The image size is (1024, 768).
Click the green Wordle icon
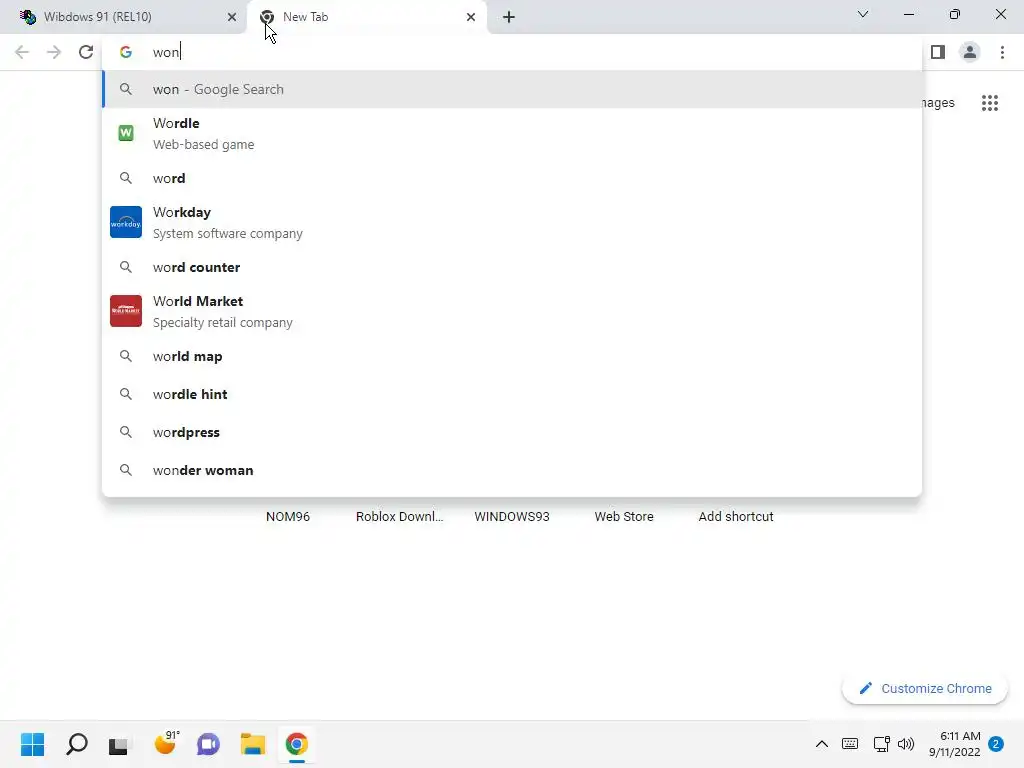pos(126,133)
